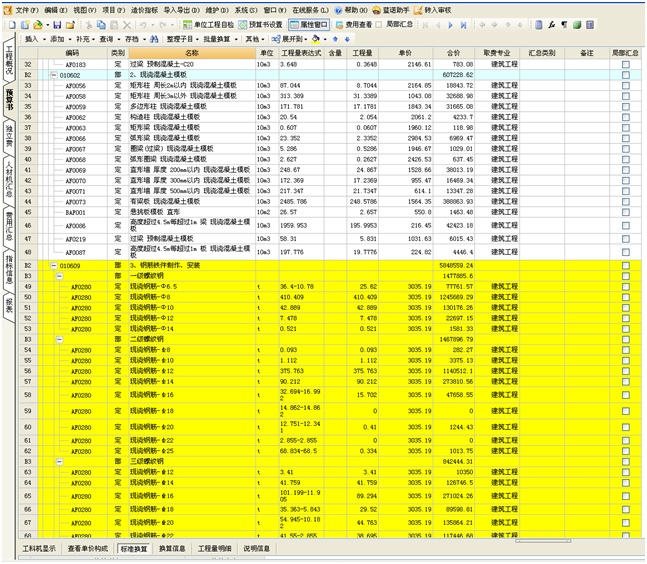Click the 整理子目 button
647x564 pixels.
[x=184, y=38]
